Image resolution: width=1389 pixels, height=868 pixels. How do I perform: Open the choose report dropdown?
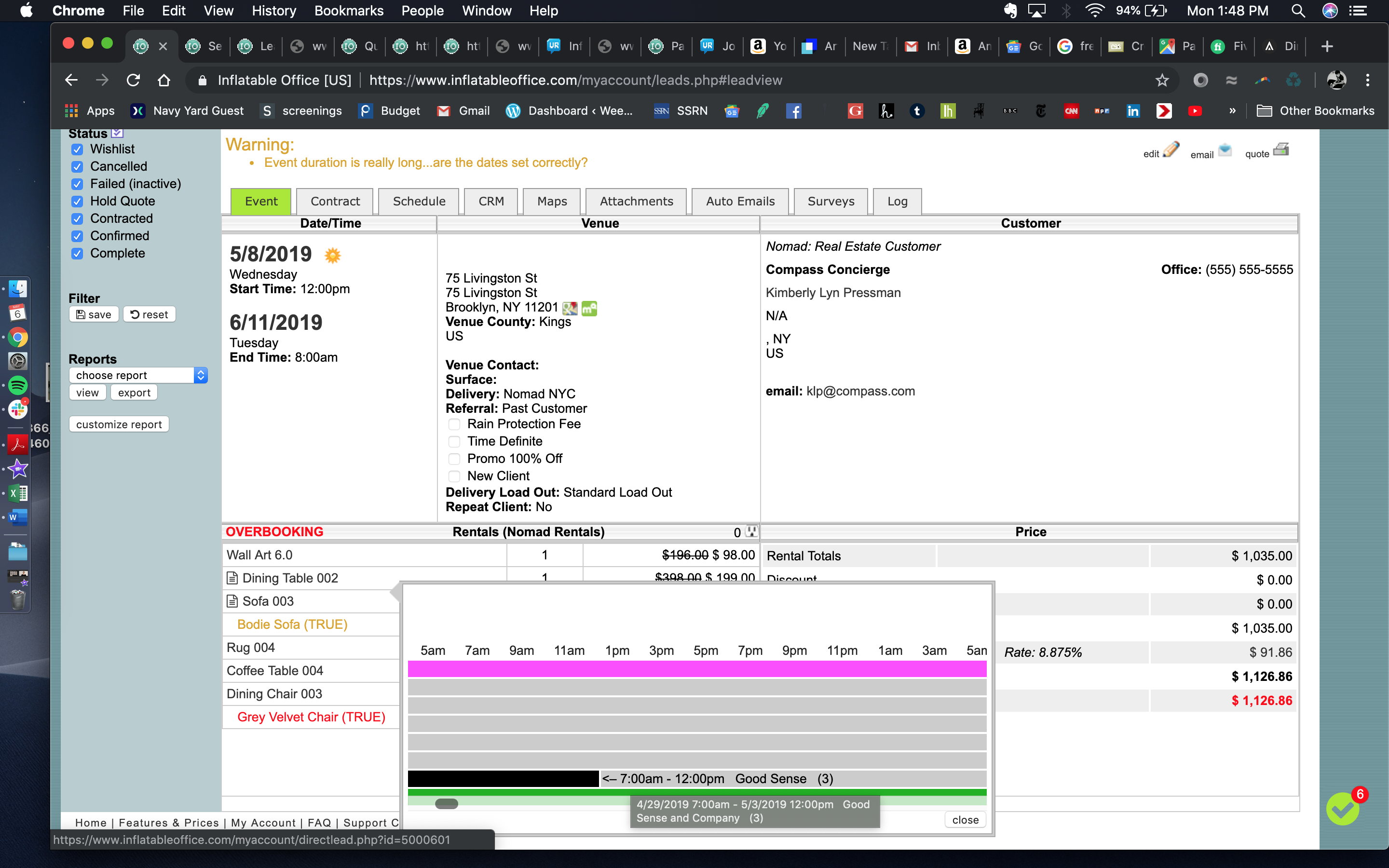(x=138, y=375)
